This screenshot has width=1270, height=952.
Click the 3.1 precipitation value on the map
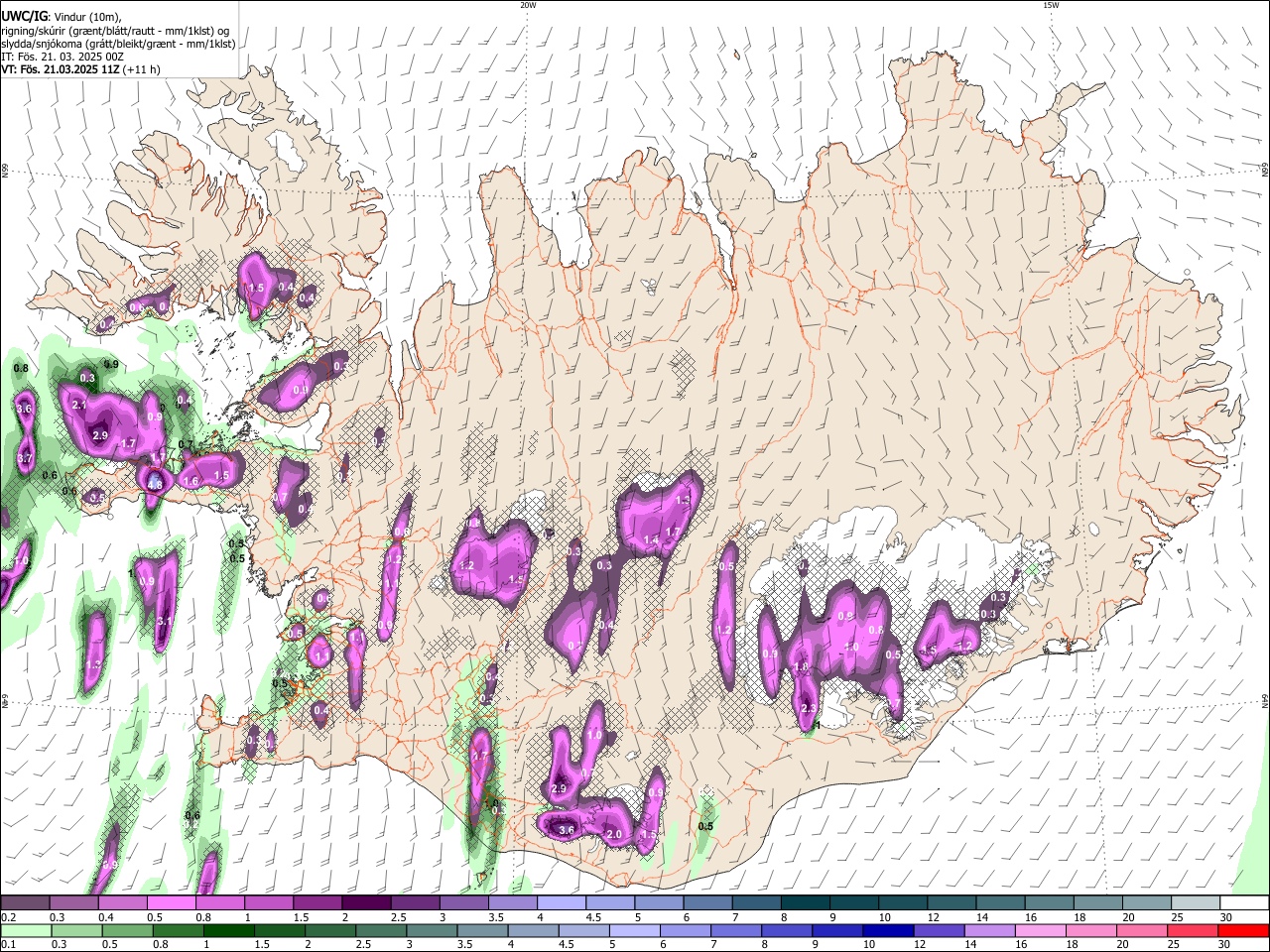[165, 622]
